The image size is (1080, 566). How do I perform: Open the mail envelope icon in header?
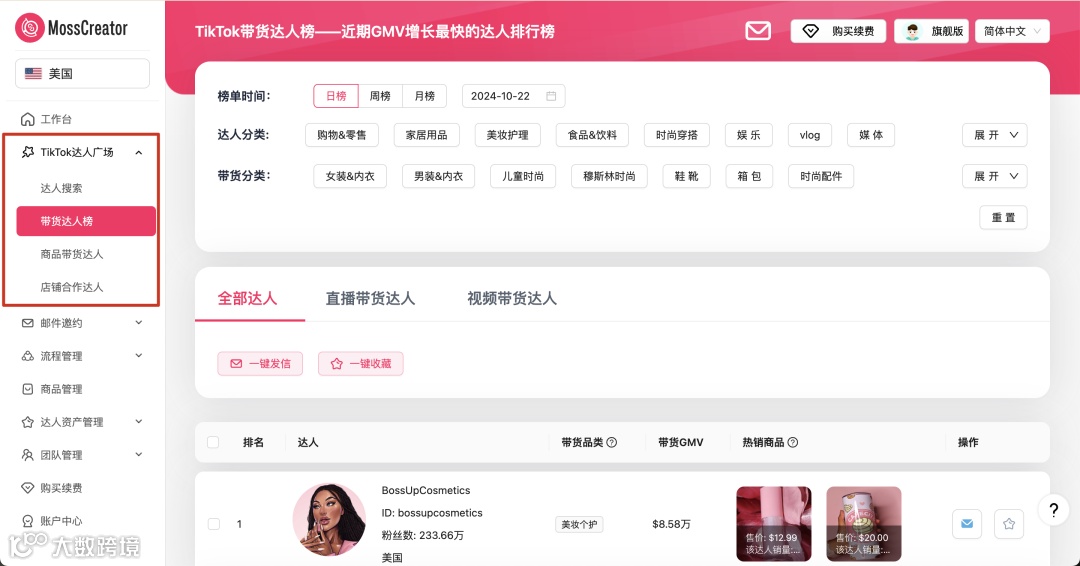pos(758,31)
